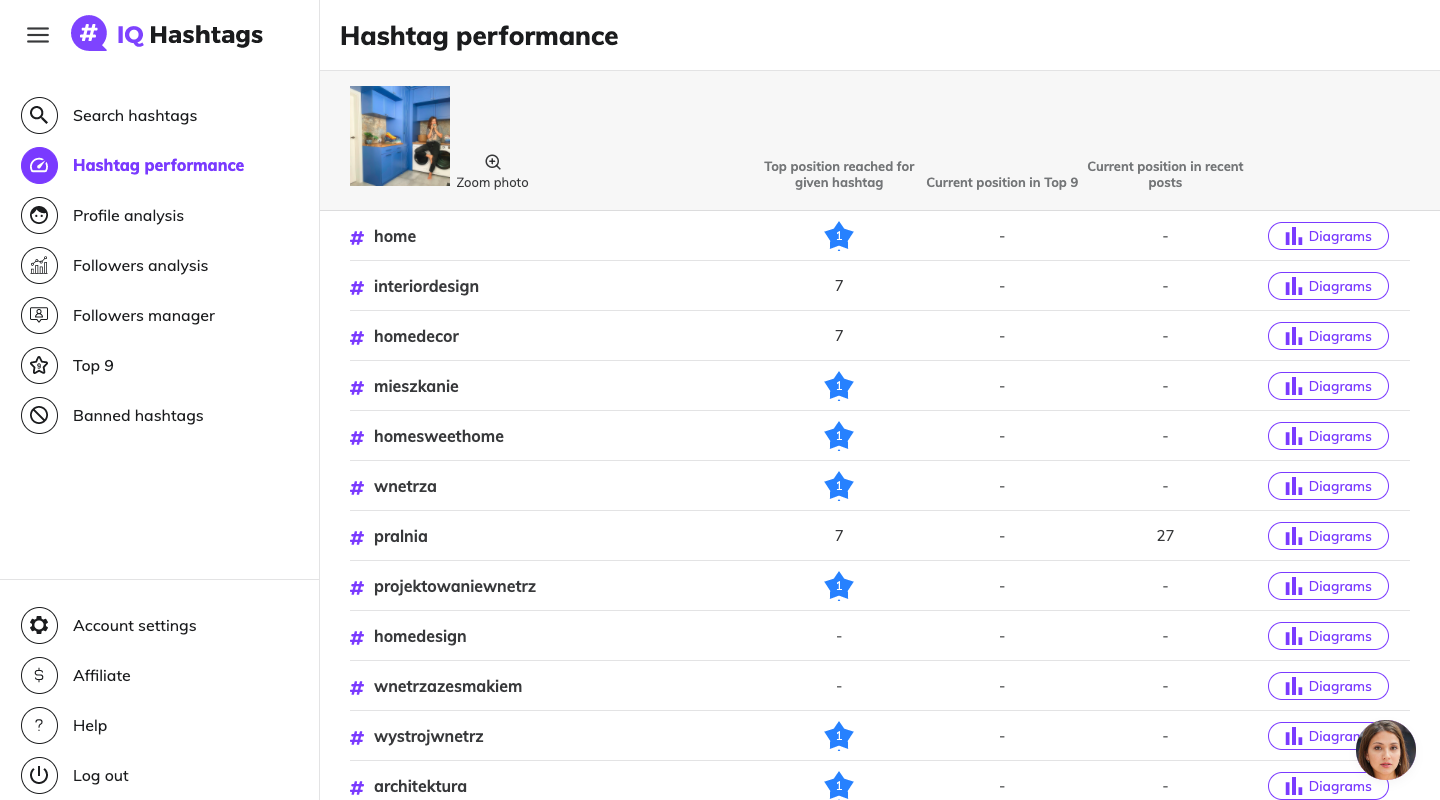Open Diagrams for homesweethome
1440x800 pixels.
click(x=1328, y=436)
